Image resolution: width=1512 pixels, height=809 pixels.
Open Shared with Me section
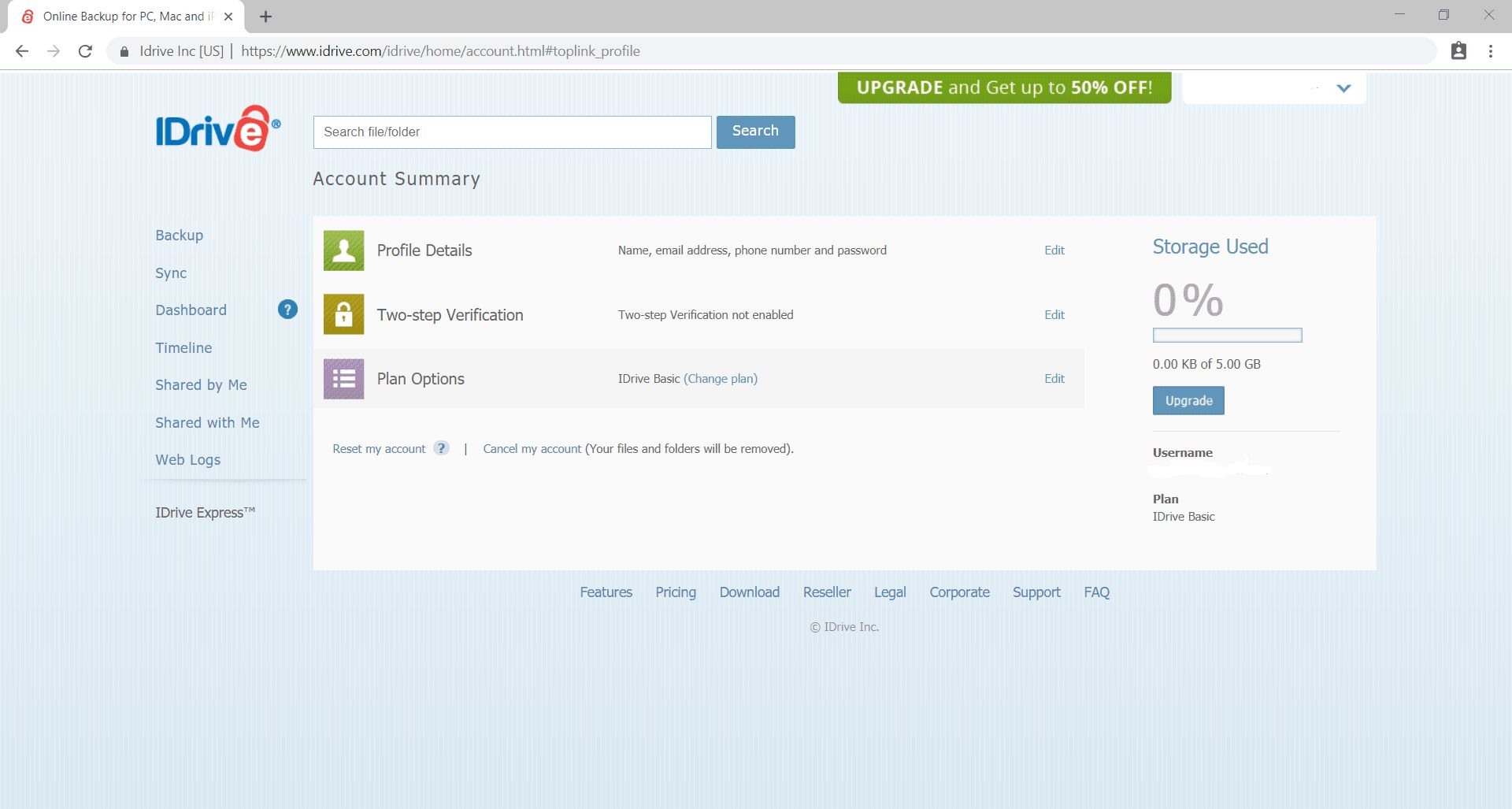click(207, 422)
